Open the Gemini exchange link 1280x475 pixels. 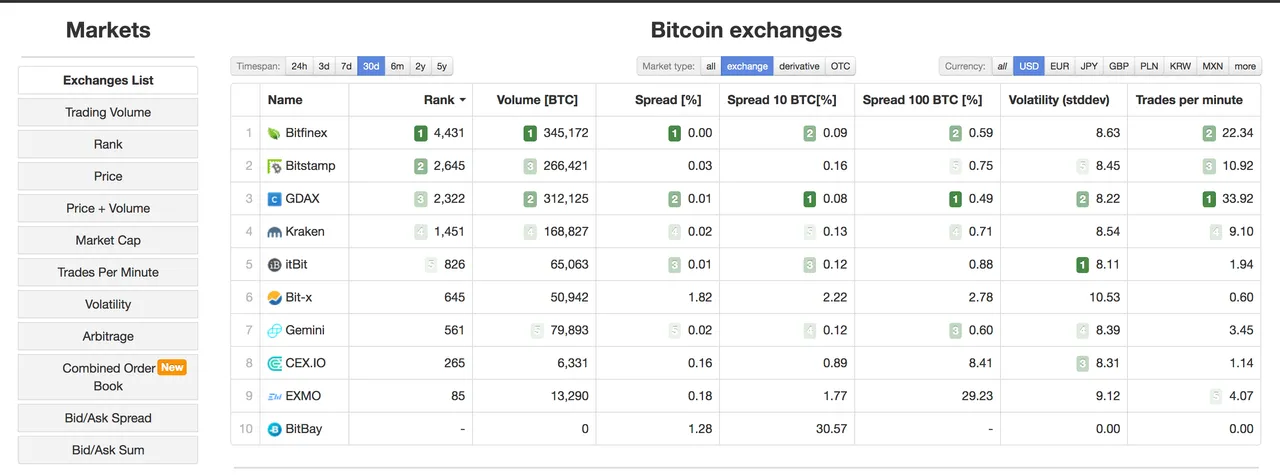(x=305, y=331)
